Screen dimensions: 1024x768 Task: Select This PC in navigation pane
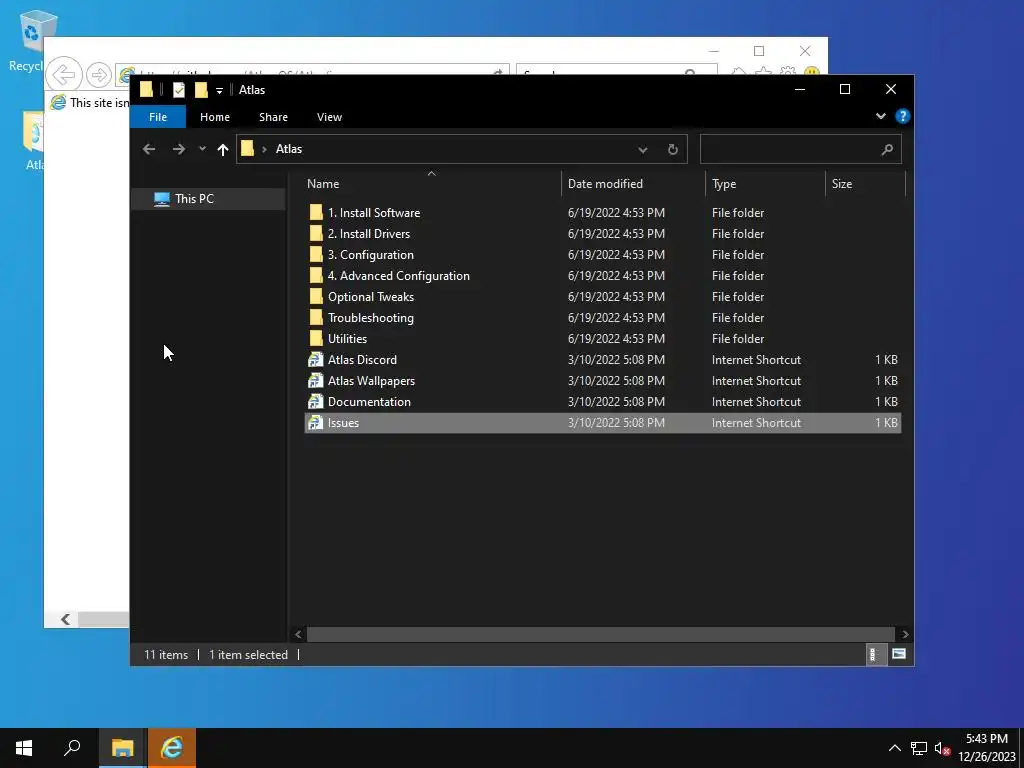(x=208, y=199)
